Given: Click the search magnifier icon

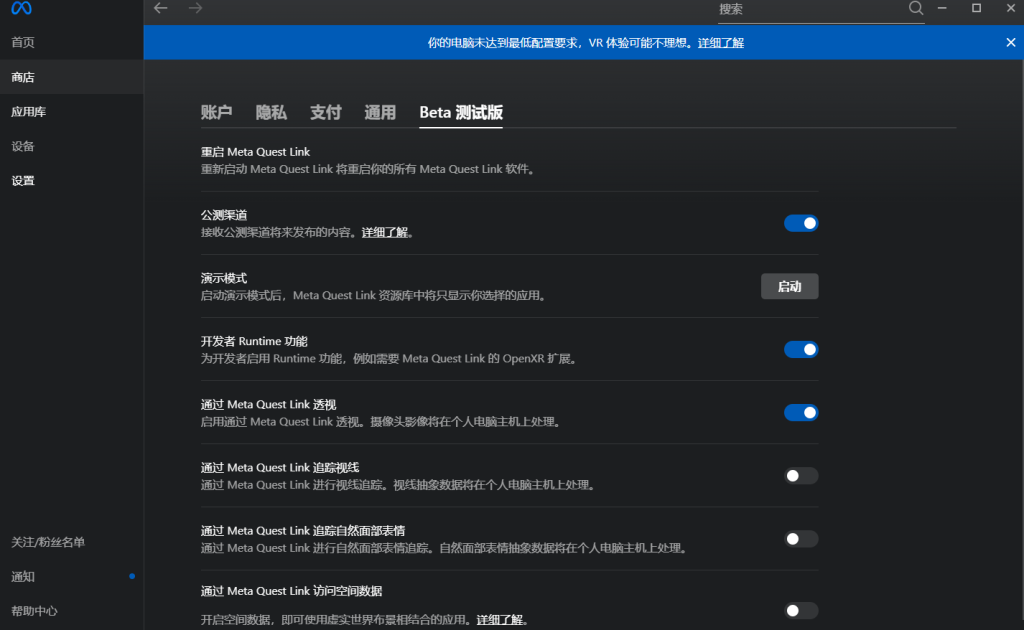Looking at the screenshot, I should click(916, 8).
